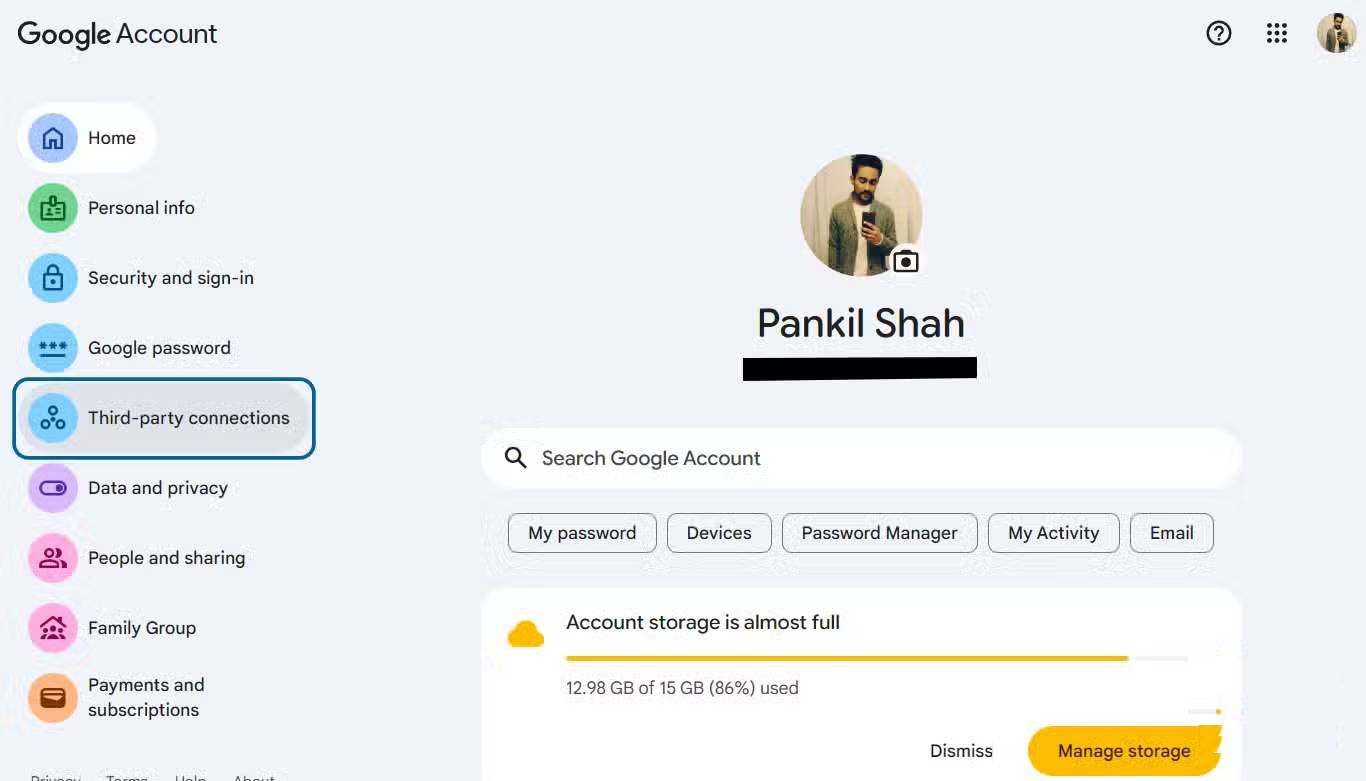The width and height of the screenshot is (1366, 781).
Task: Open account avatar in top right corner
Action: pos(1336,34)
